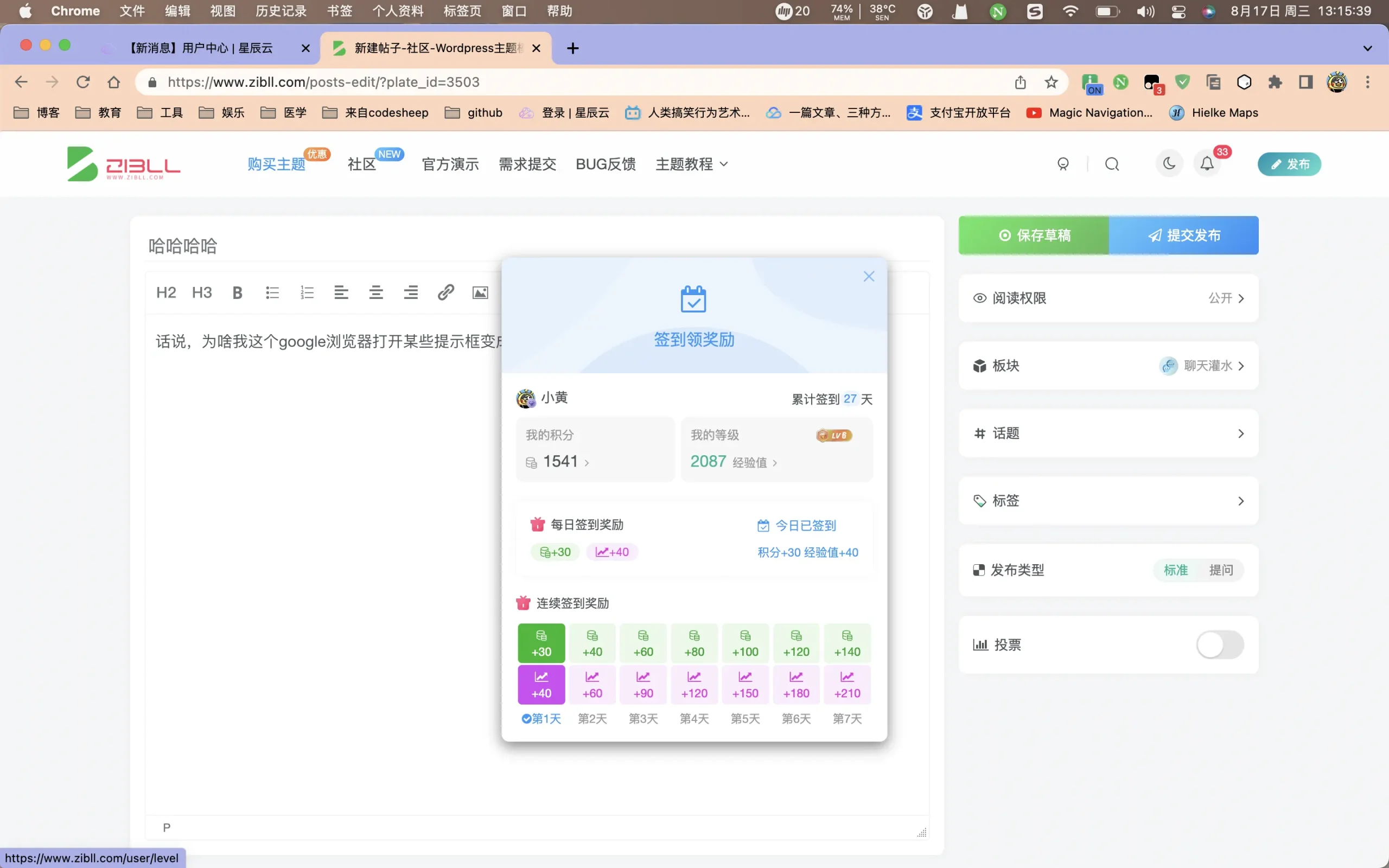This screenshot has height=868, width=1389.
Task: Open the github bookmarks folder
Action: 474,112
